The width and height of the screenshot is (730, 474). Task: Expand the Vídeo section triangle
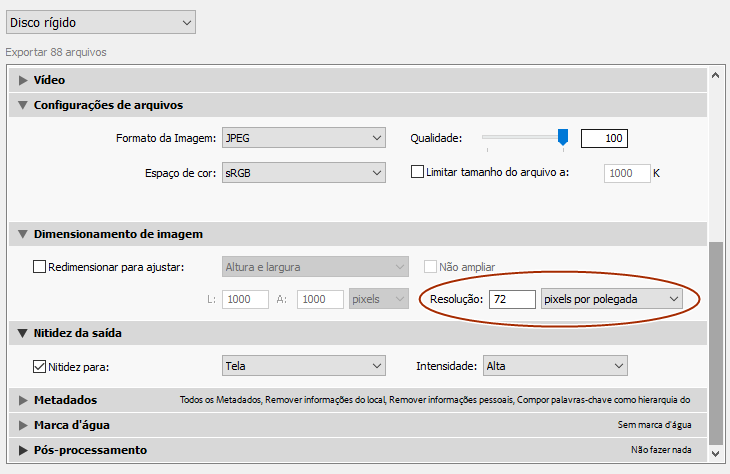coord(23,80)
